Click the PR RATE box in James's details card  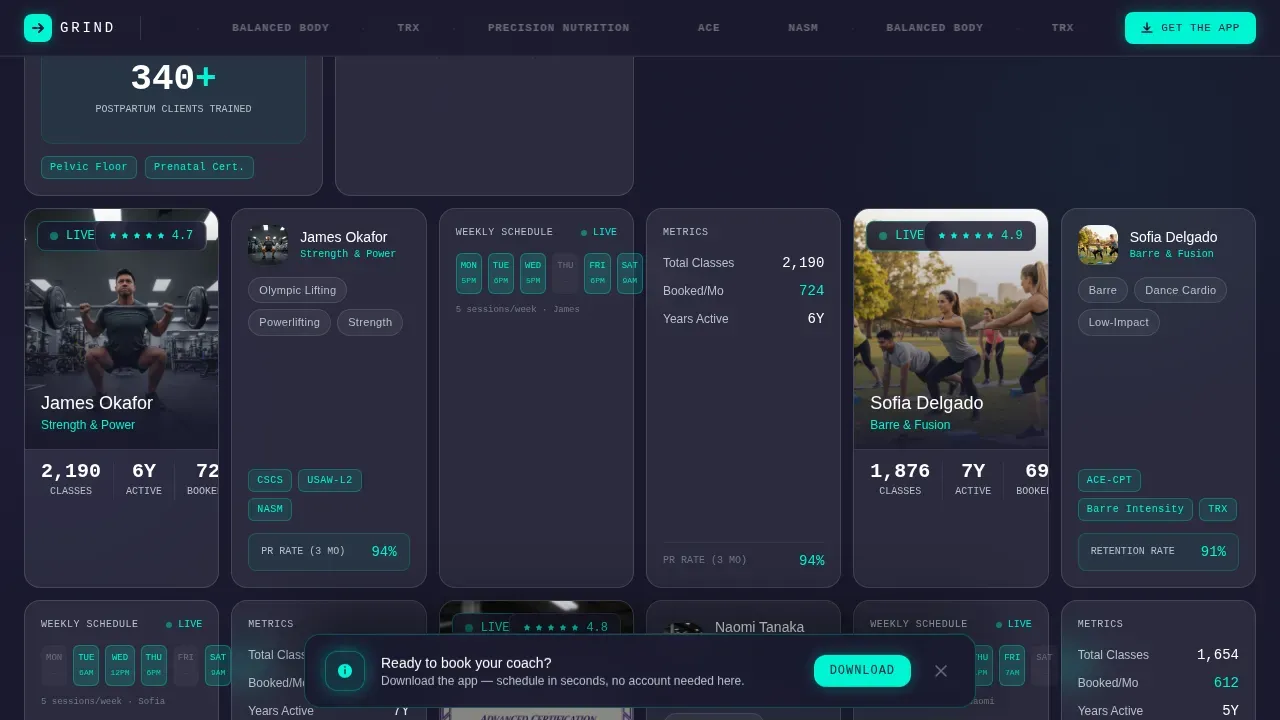[x=329, y=551]
